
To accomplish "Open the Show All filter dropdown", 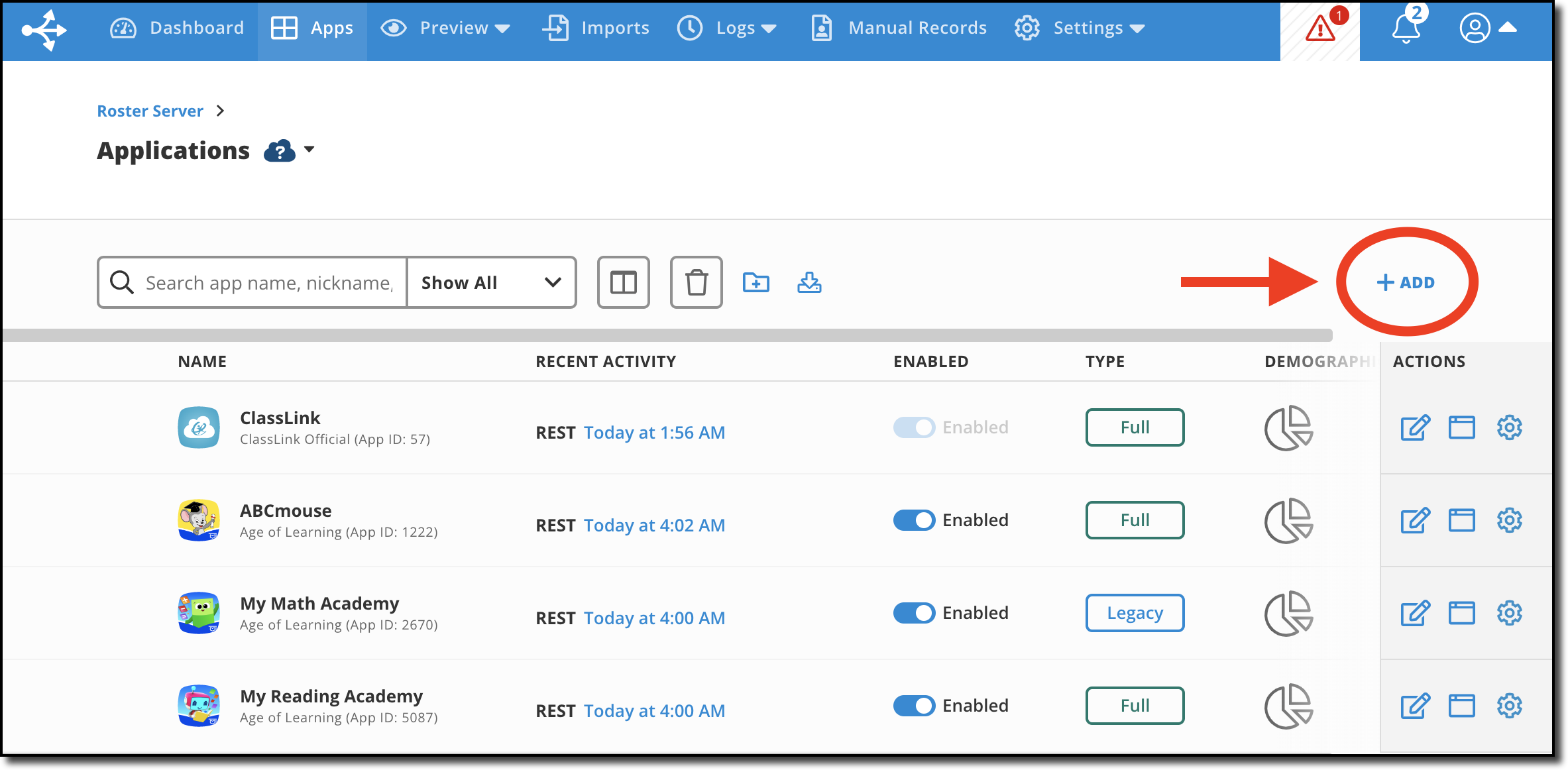I will click(x=491, y=282).
